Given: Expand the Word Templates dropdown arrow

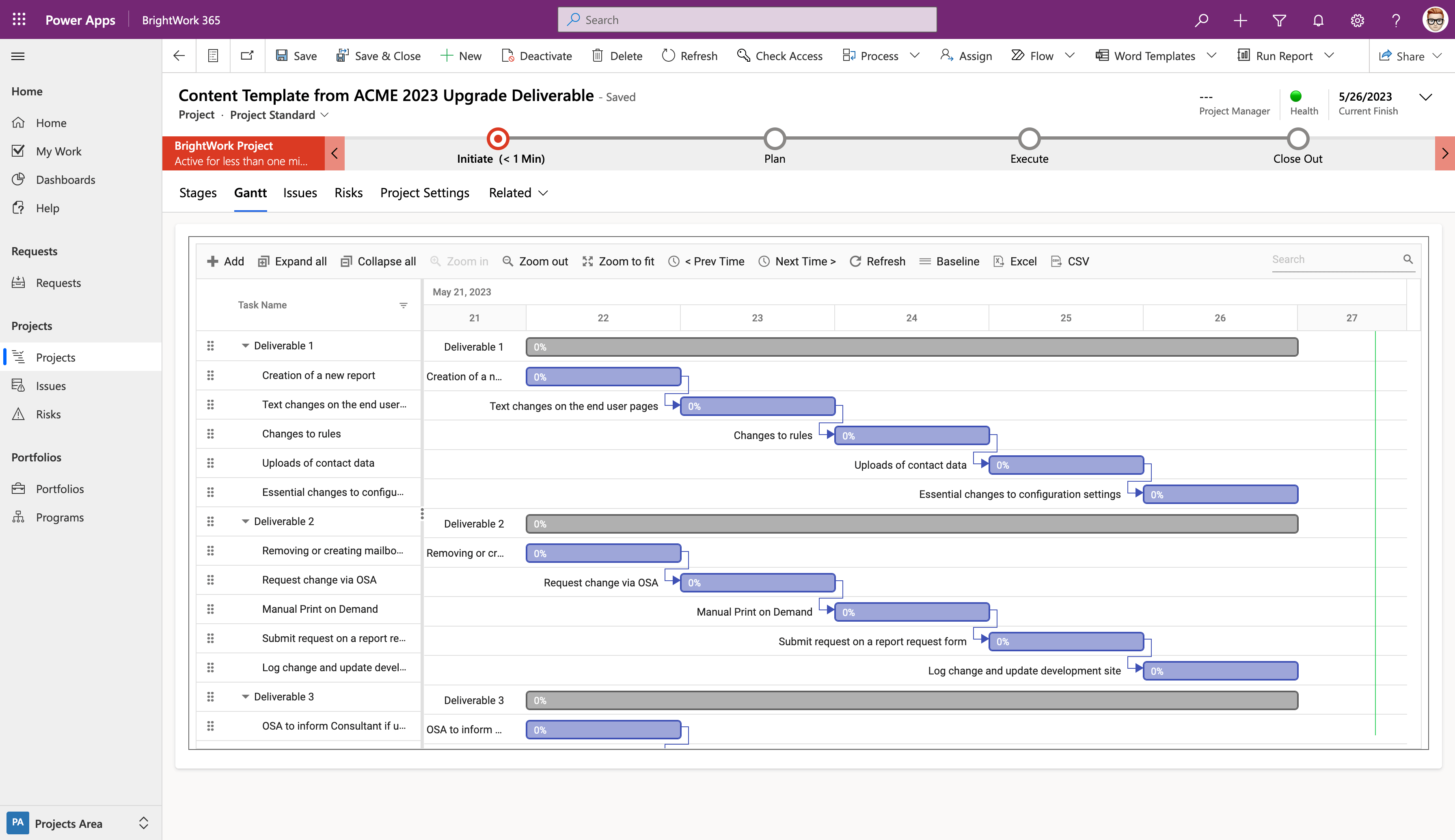Looking at the screenshot, I should (x=1211, y=55).
